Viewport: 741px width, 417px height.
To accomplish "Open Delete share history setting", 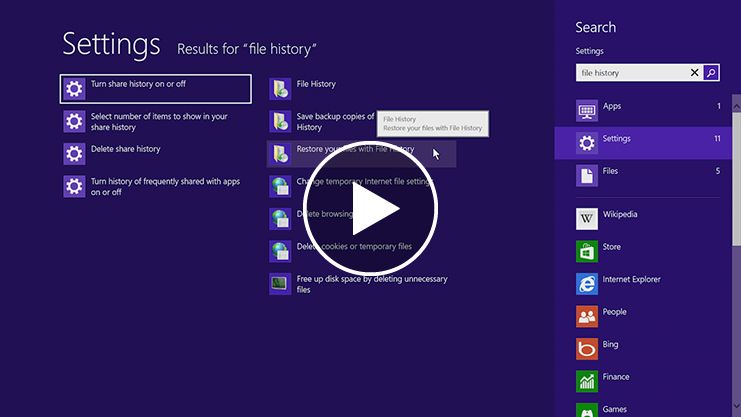I will tap(125, 152).
